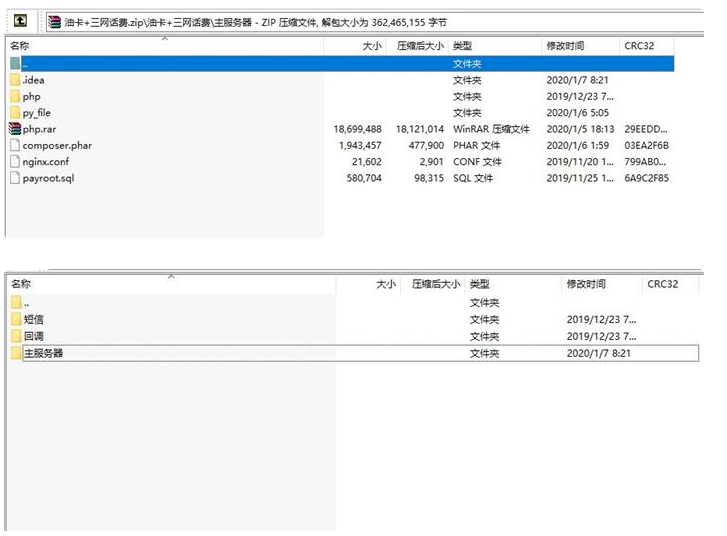The image size is (727, 536).
Task: Click the 回调 folder icon
Action: (16, 336)
